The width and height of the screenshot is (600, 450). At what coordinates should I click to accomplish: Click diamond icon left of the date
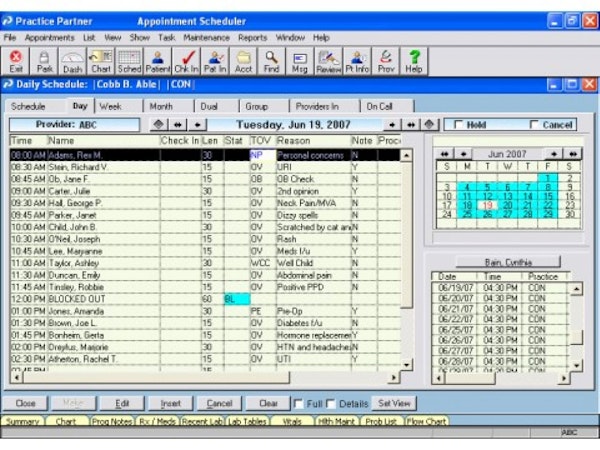click(159, 124)
